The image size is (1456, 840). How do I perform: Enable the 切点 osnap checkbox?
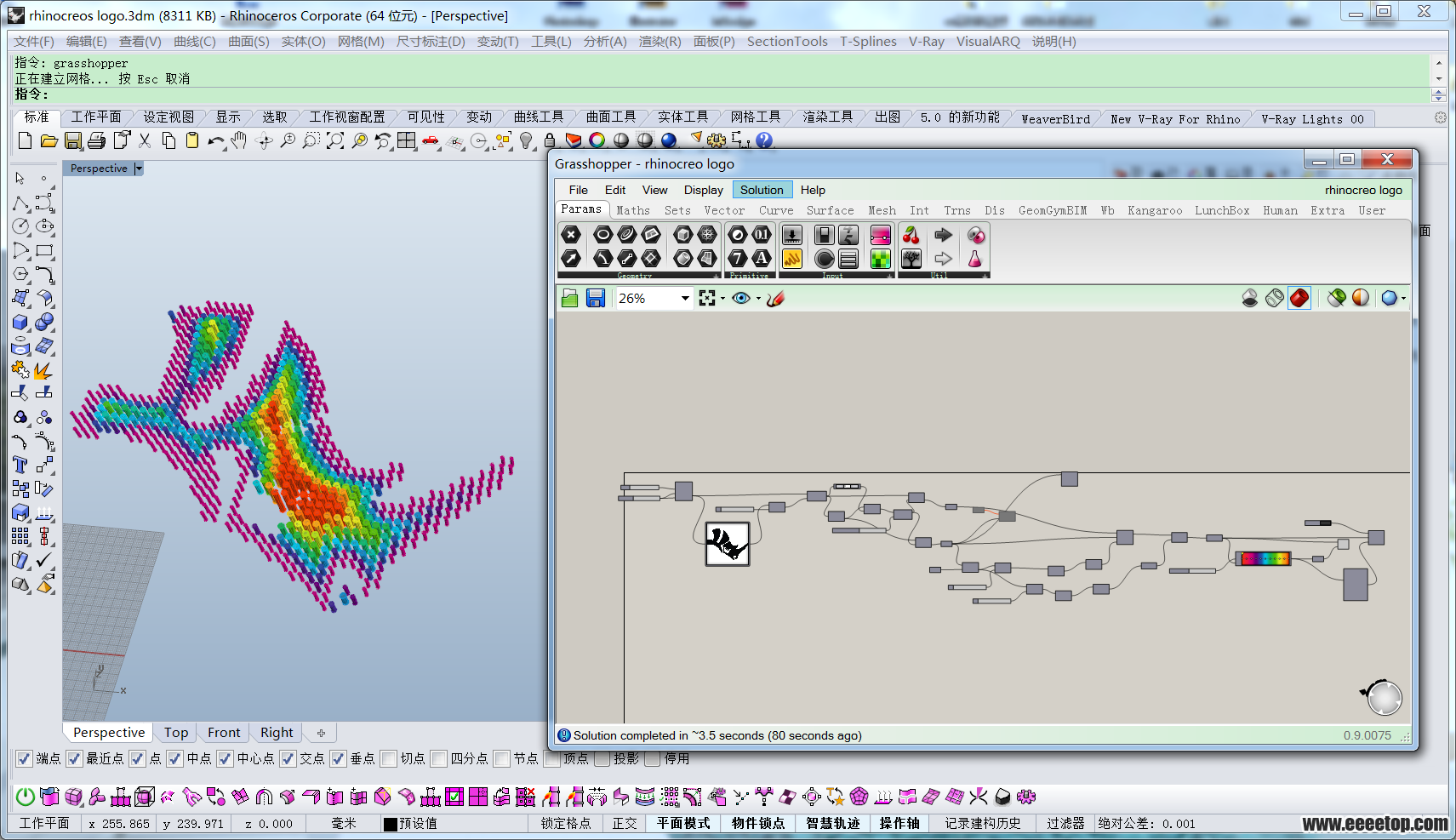tap(389, 758)
